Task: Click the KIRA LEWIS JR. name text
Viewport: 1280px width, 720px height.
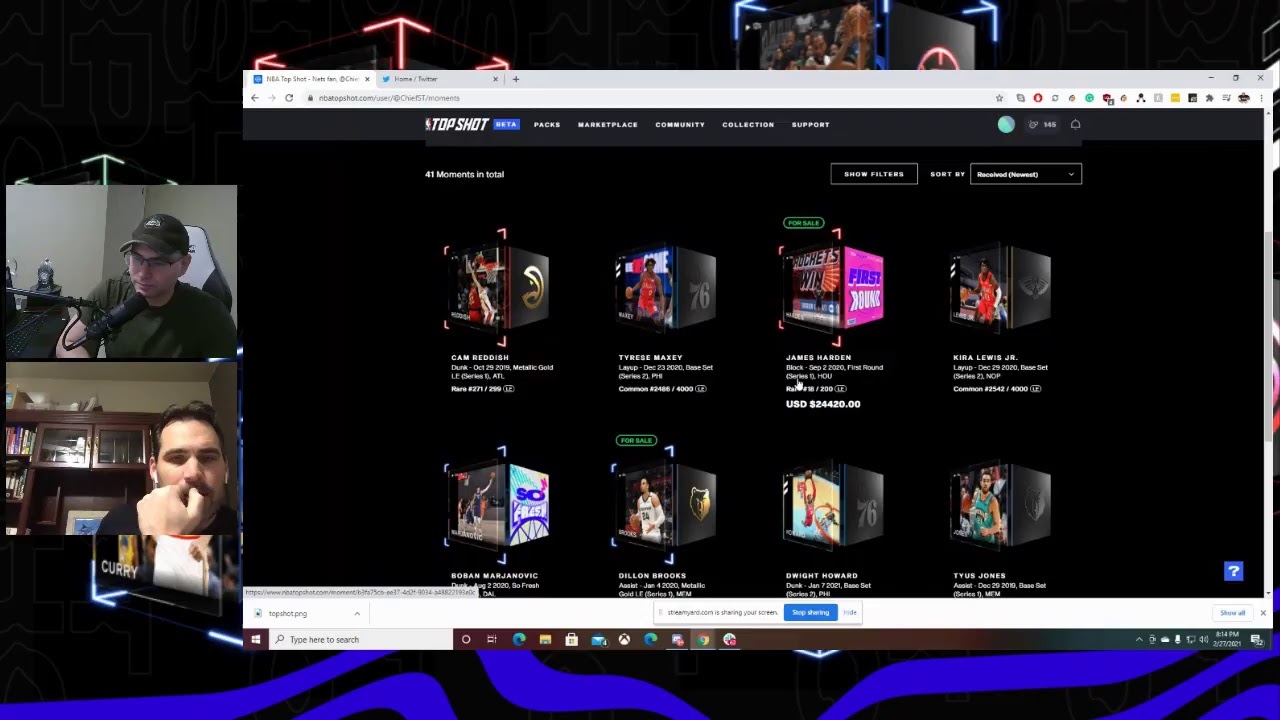Action: click(985, 357)
